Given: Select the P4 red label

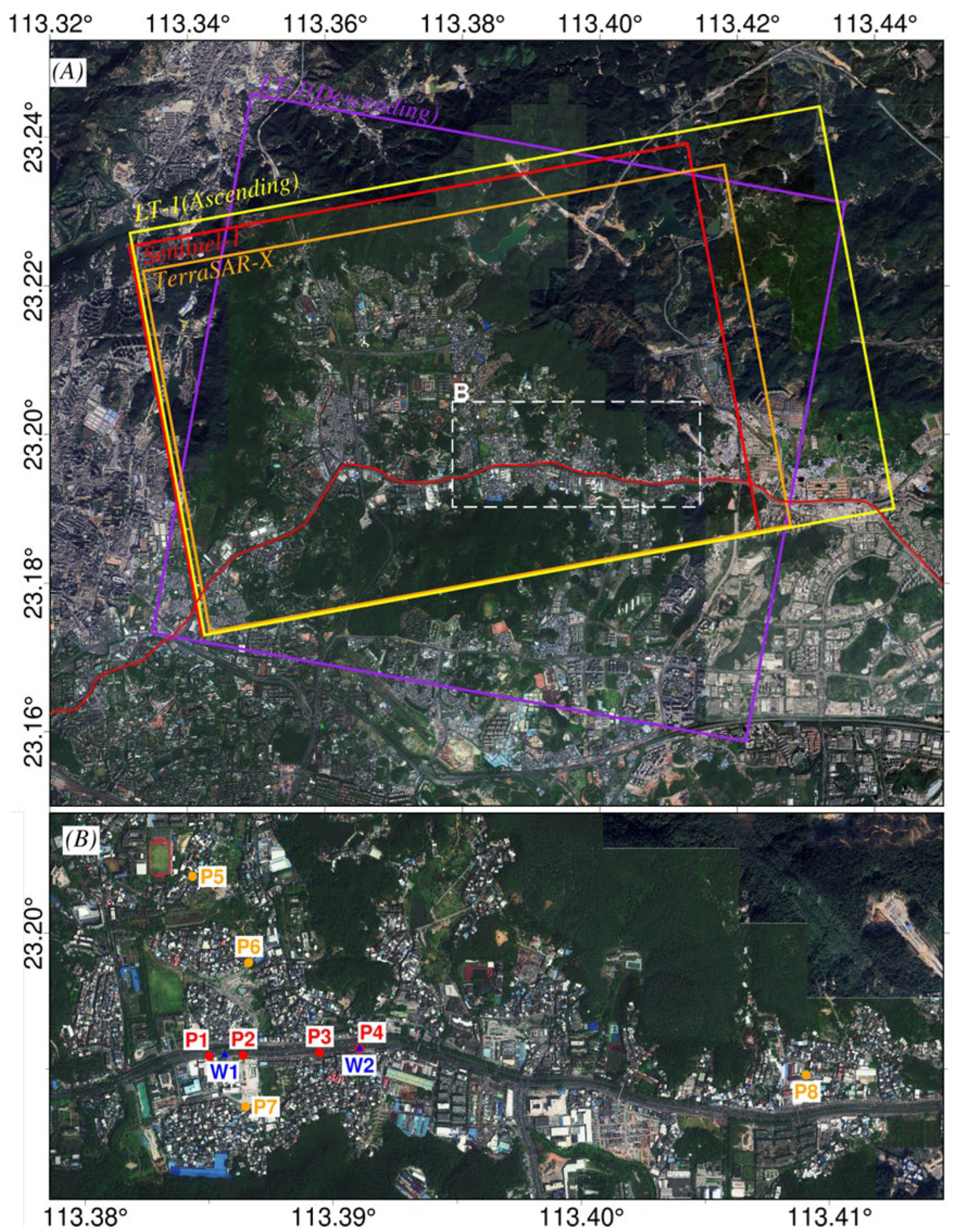Looking at the screenshot, I should coord(371,1033).
